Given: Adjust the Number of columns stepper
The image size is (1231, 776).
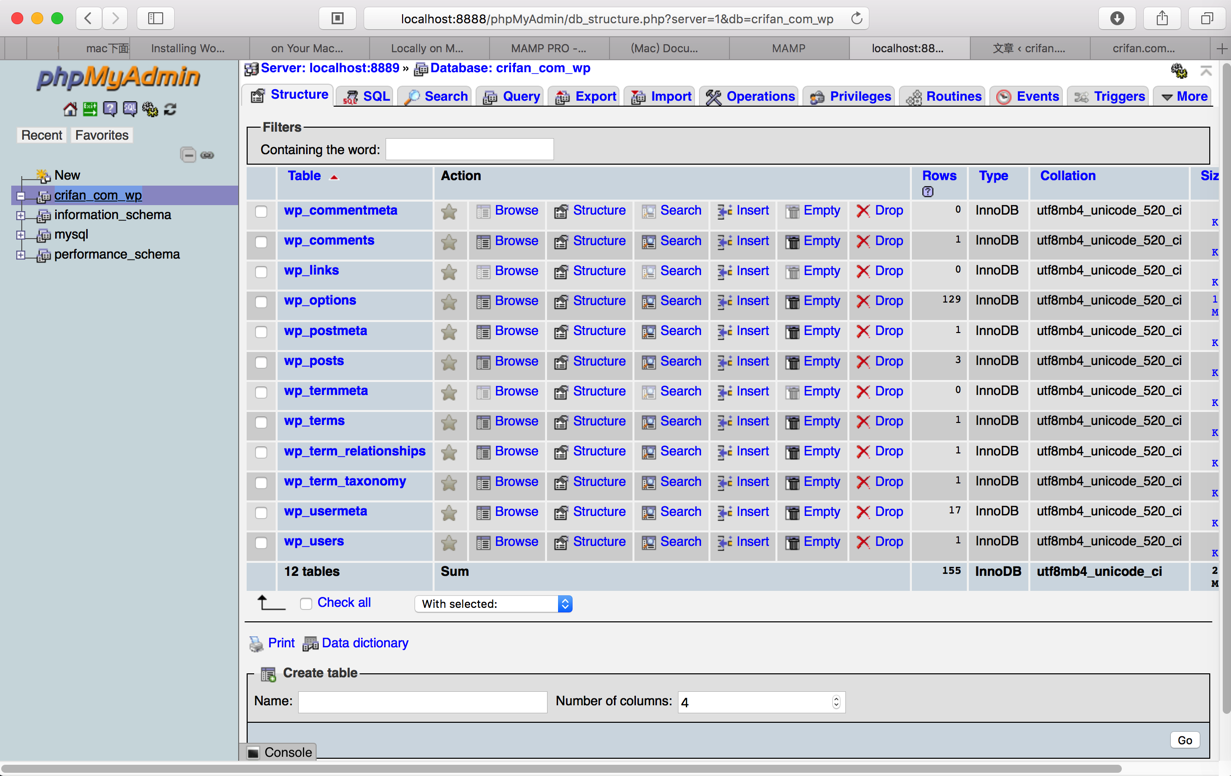Looking at the screenshot, I should coord(836,702).
